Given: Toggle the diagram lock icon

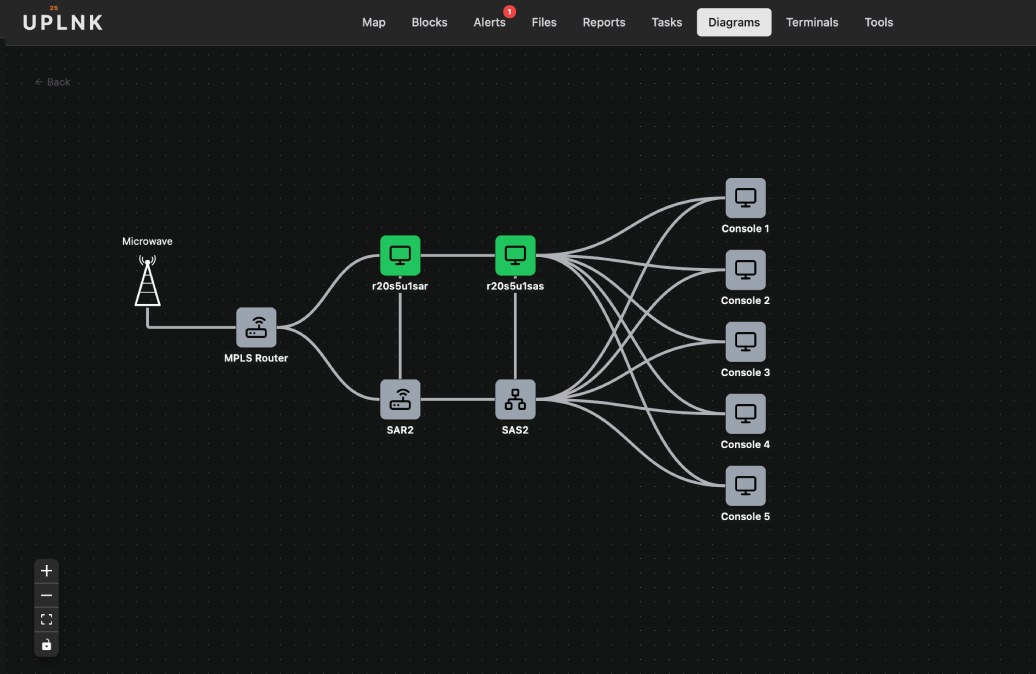Looking at the screenshot, I should tap(46, 645).
